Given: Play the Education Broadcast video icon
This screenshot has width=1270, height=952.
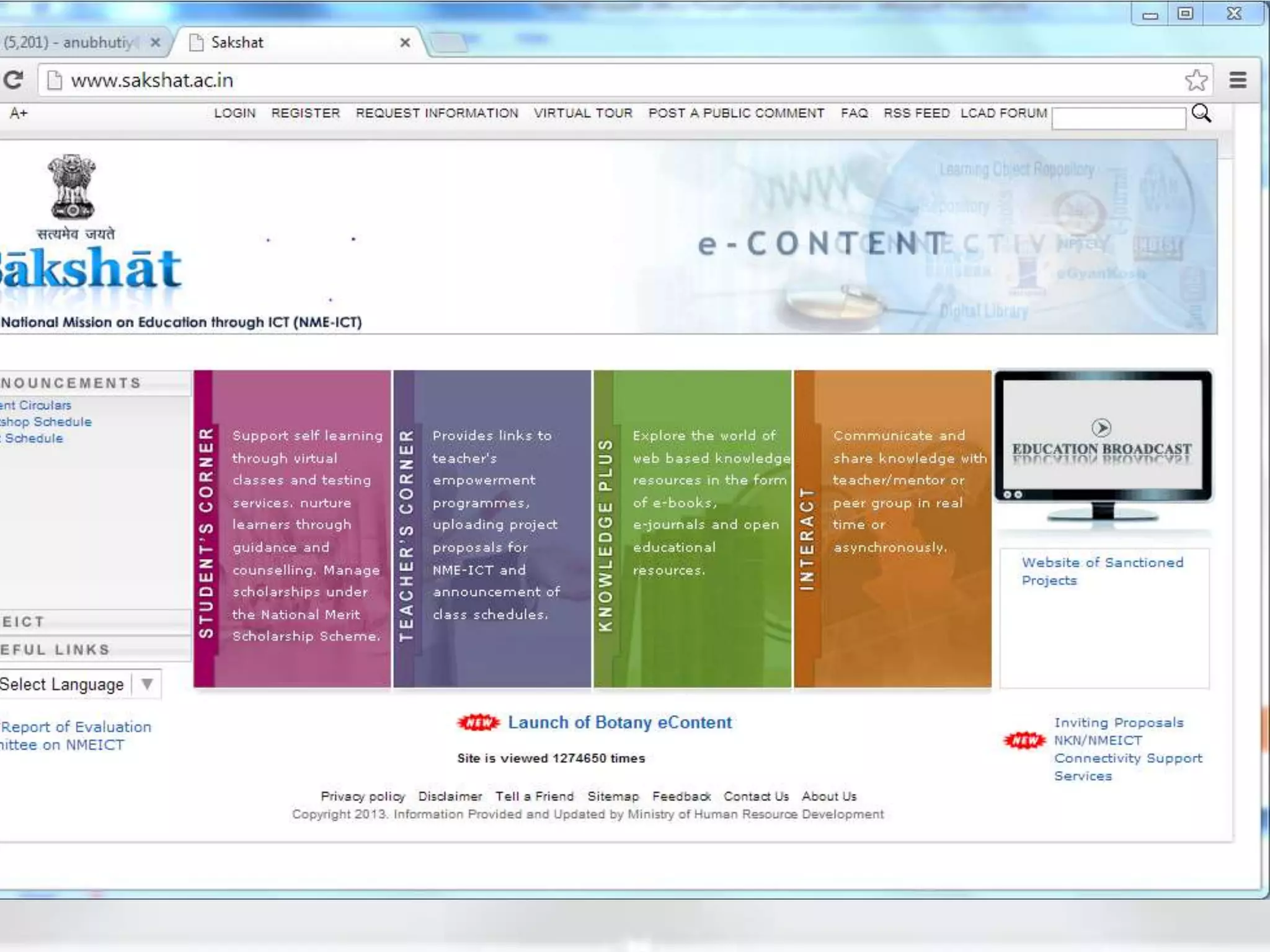Looking at the screenshot, I should tap(1101, 428).
